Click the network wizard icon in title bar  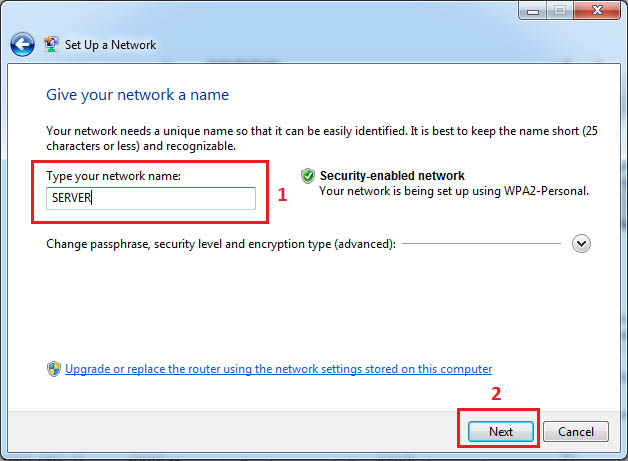[x=49, y=45]
